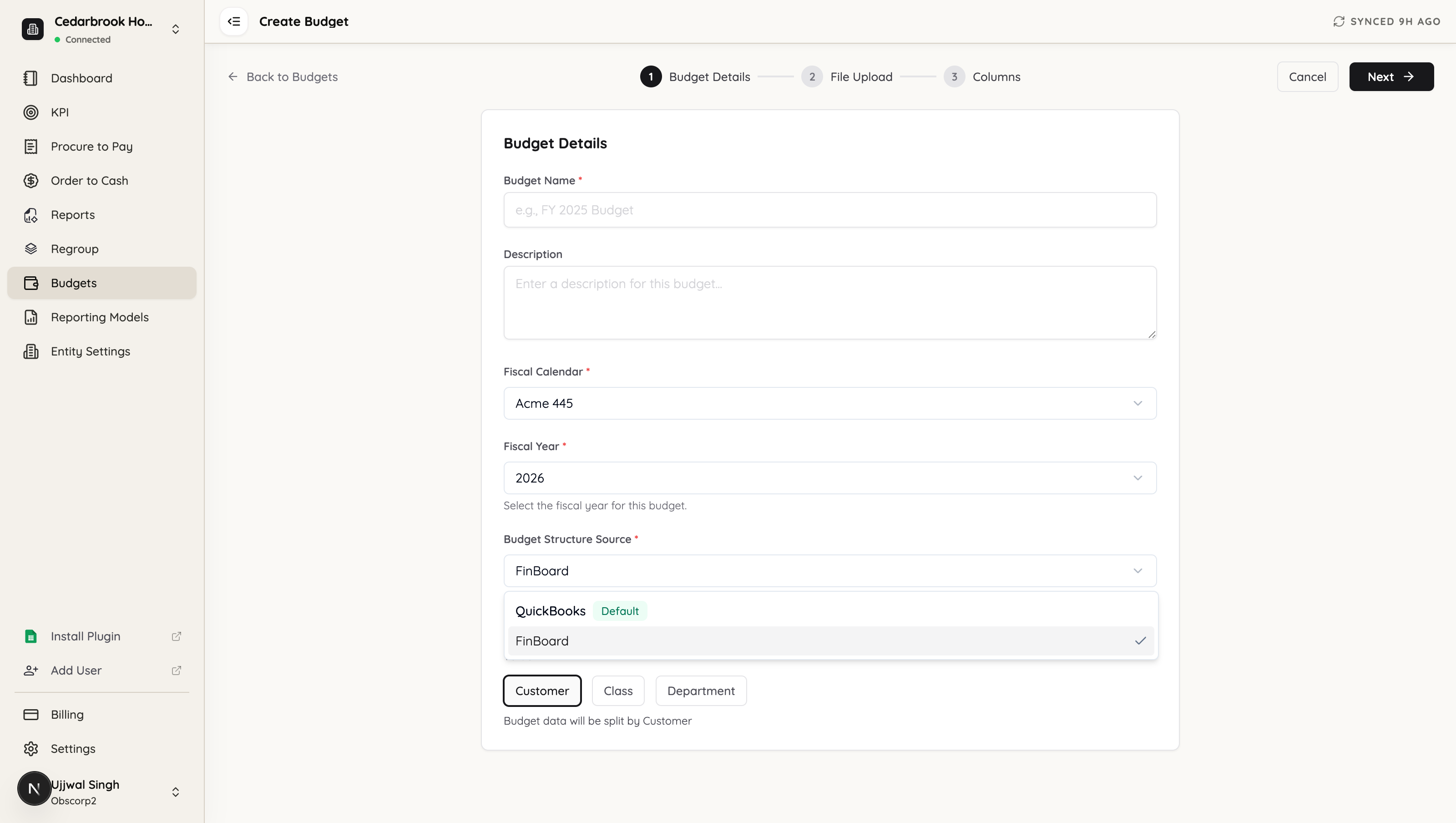
Task: Select step 1 Budget Details
Action: 695,76
